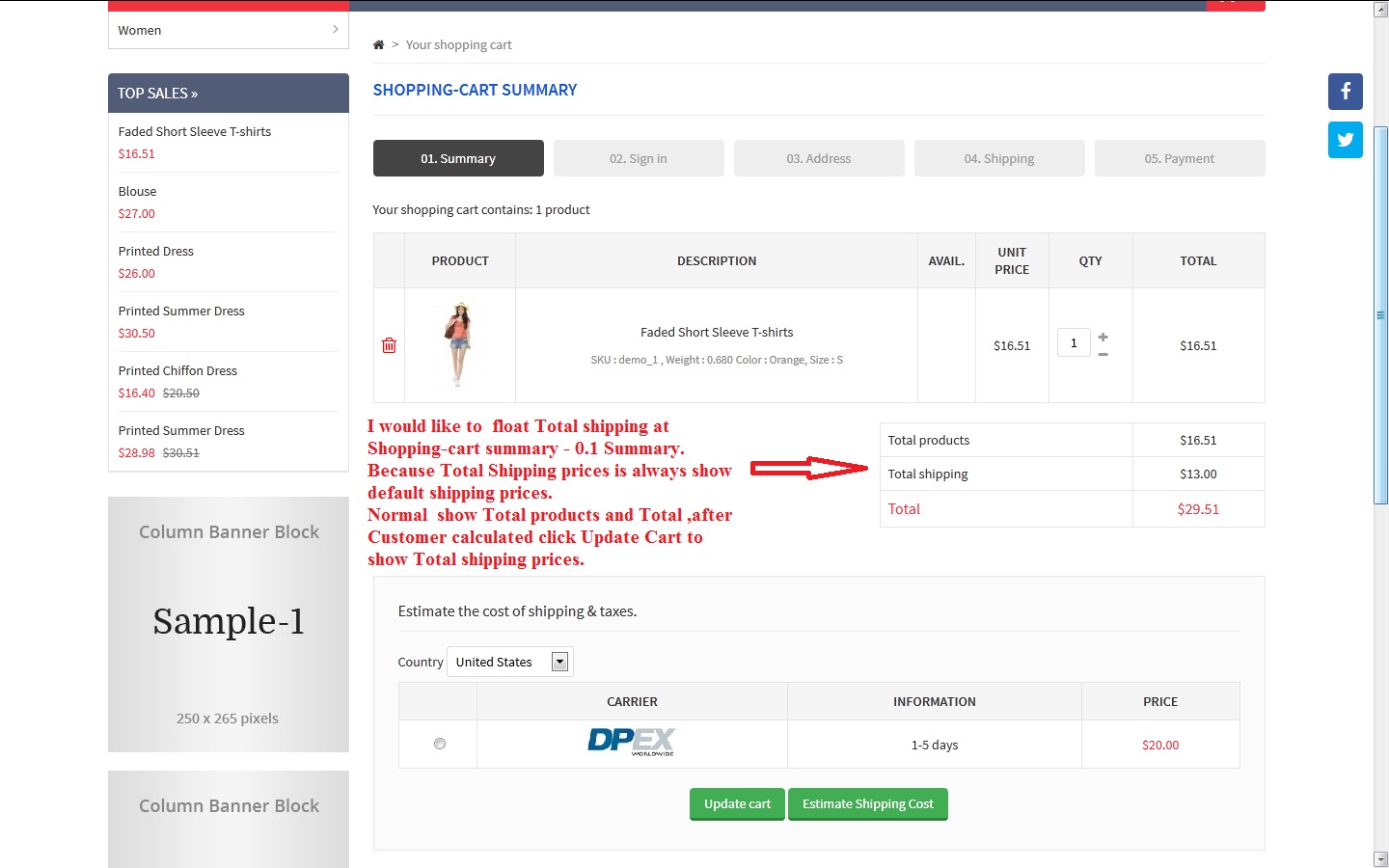Click the DPEX carrier logo
Viewport: 1389px width, 868px height.
pyautogui.click(x=632, y=742)
